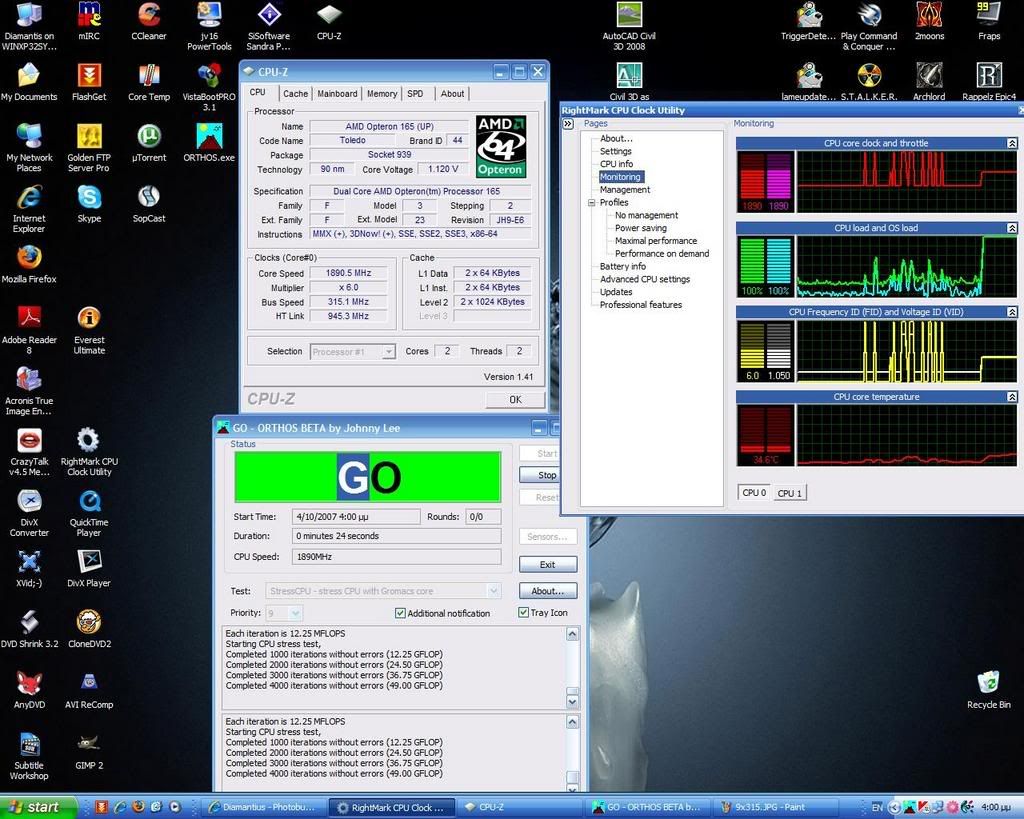Image resolution: width=1024 pixels, height=819 pixels.
Task: Select the FlashGet desktop icon
Action: 89,82
